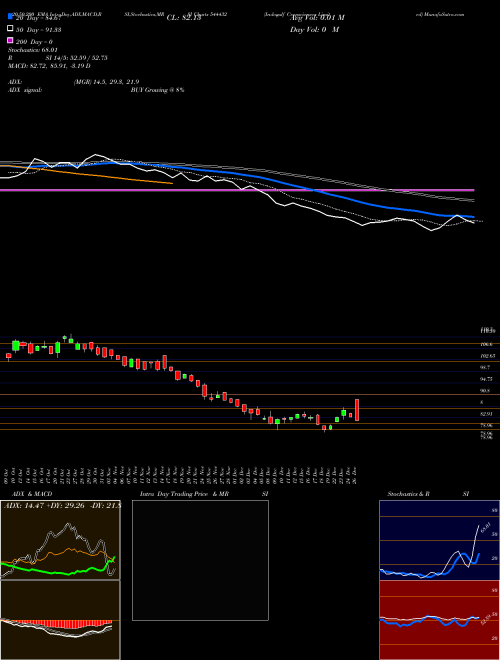Viewport: 500px width, 660px height.
Task: Click the 'CL: 82.13' closing price label
Action: 184,18
